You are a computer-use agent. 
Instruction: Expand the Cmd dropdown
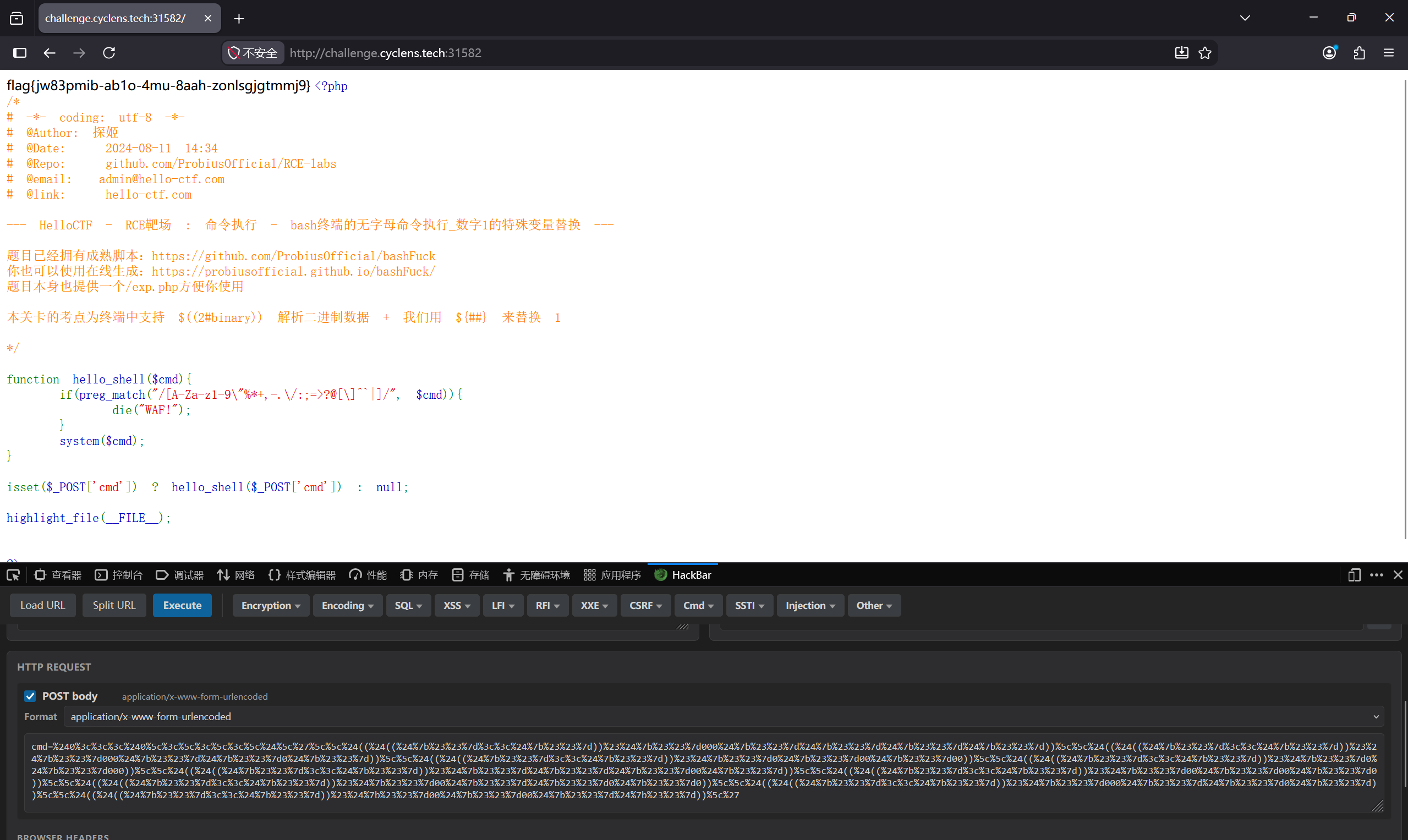(698, 605)
